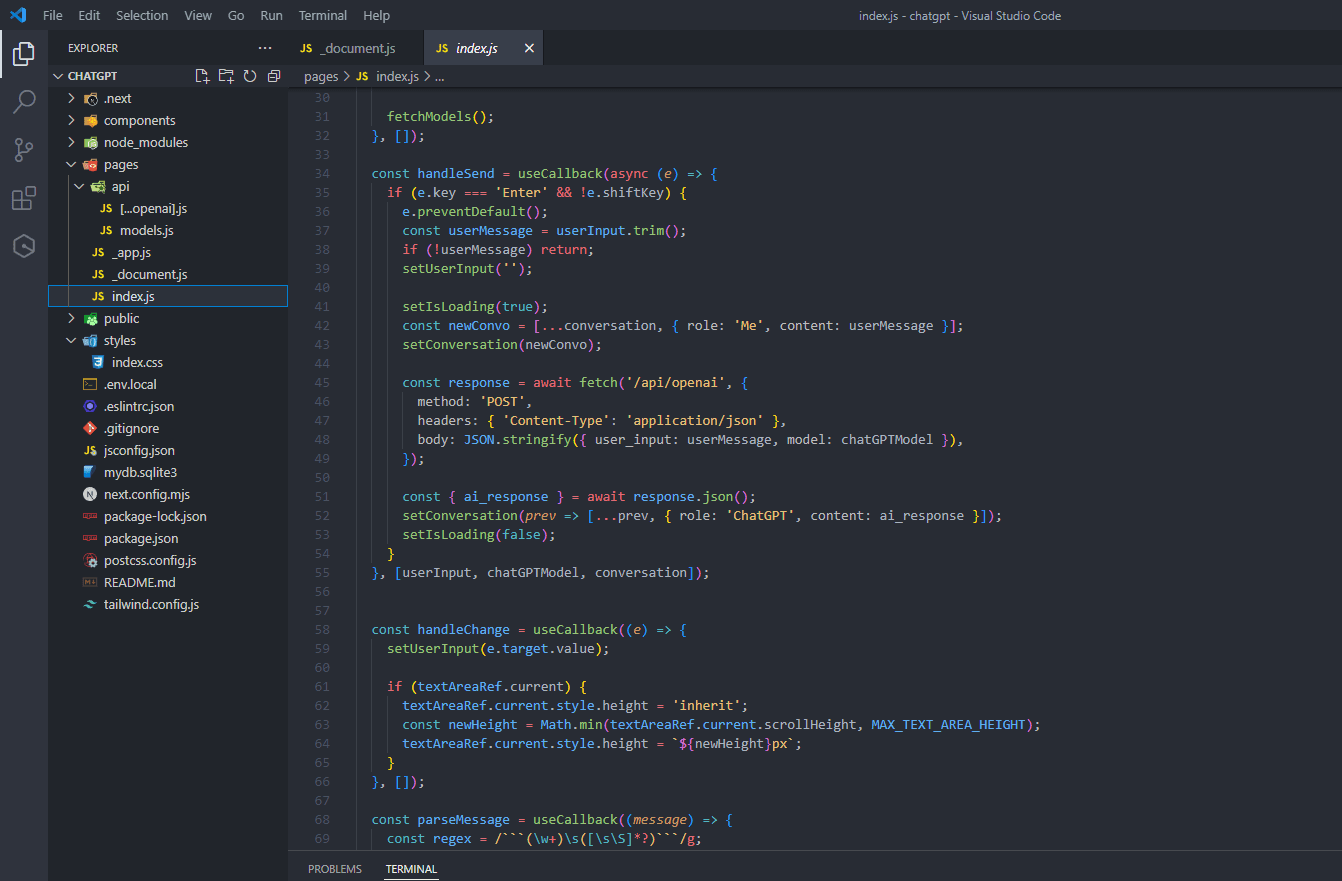Image resolution: width=1342 pixels, height=881 pixels.
Task: Click Collapse Folders icon in Explorer
Action: click(274, 76)
